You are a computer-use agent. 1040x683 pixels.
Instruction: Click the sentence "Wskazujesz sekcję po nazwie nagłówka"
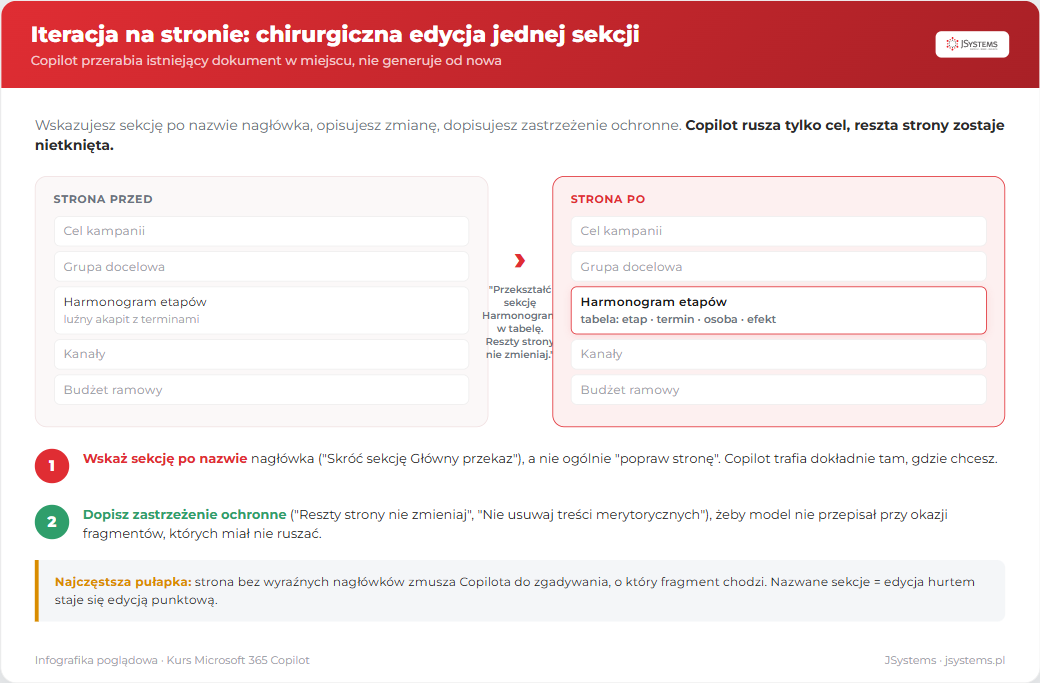point(173,125)
